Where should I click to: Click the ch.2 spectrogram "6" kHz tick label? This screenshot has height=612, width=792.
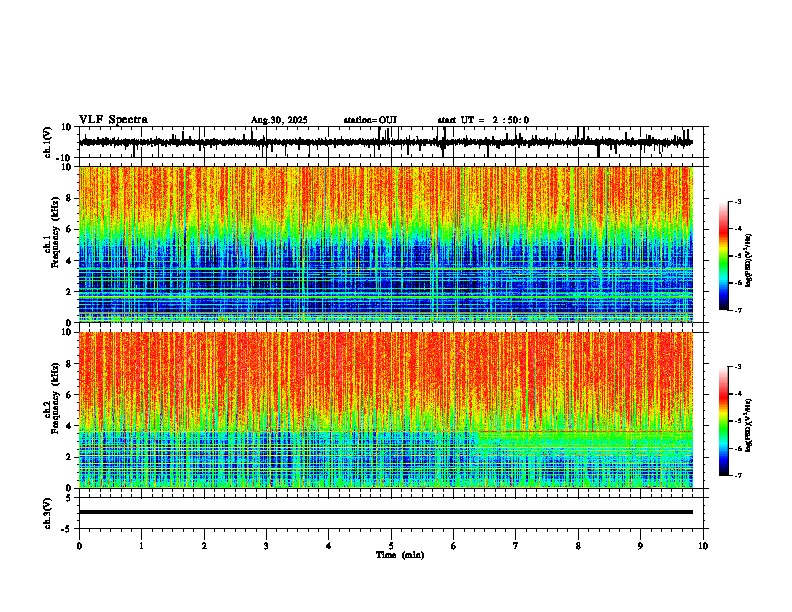[69, 395]
